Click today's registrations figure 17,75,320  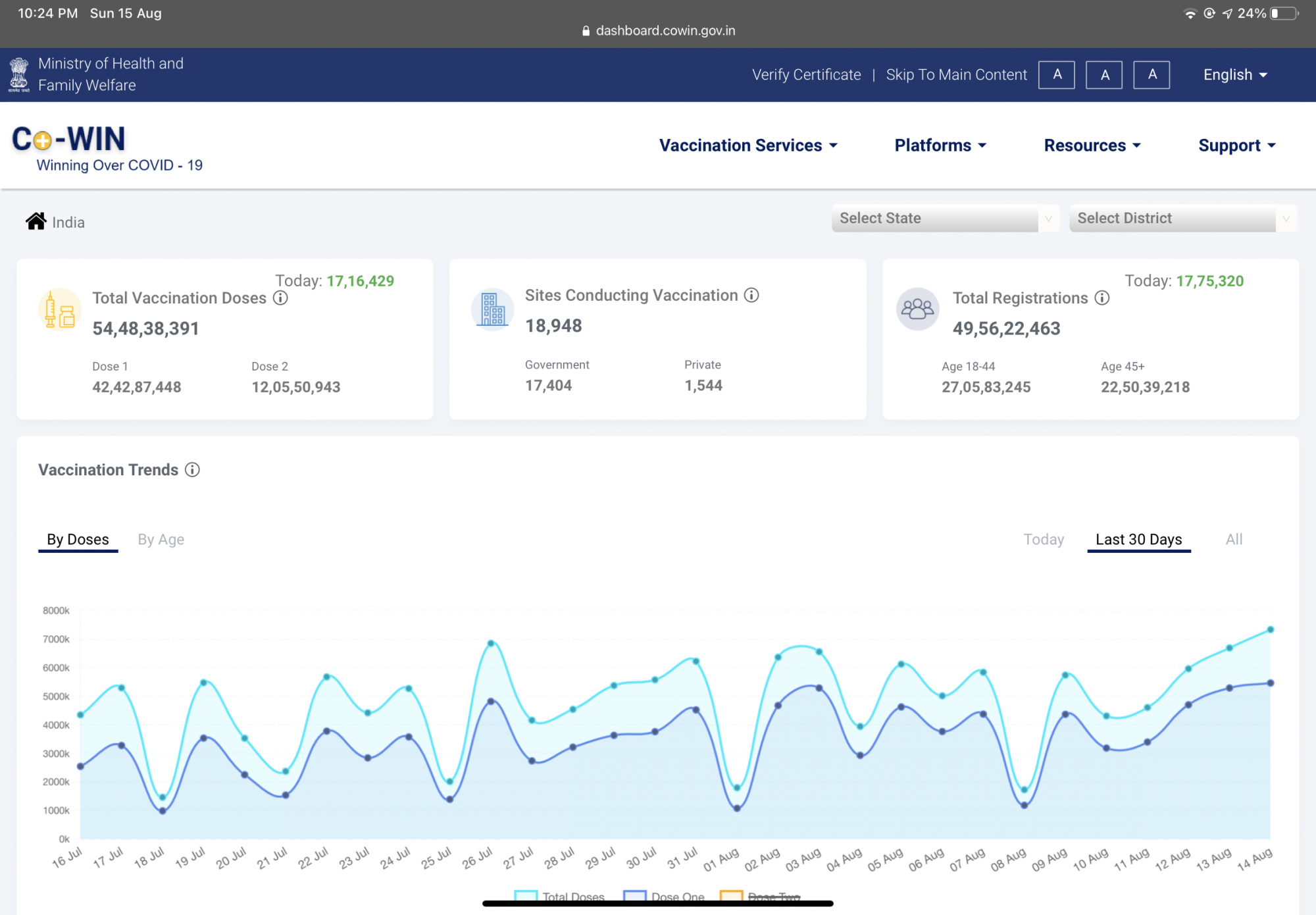point(1210,281)
